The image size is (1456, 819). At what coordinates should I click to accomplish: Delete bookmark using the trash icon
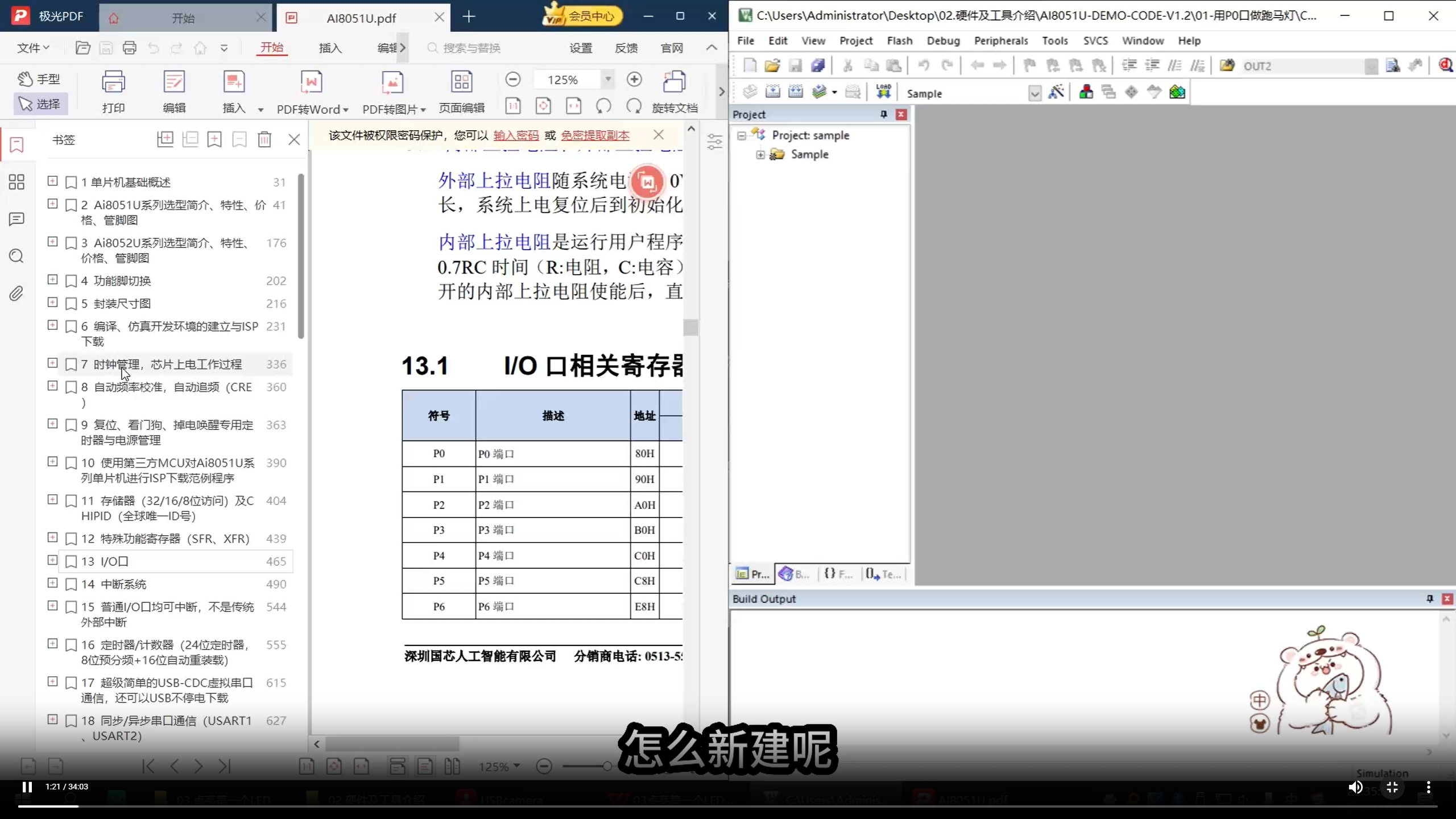[x=265, y=139]
